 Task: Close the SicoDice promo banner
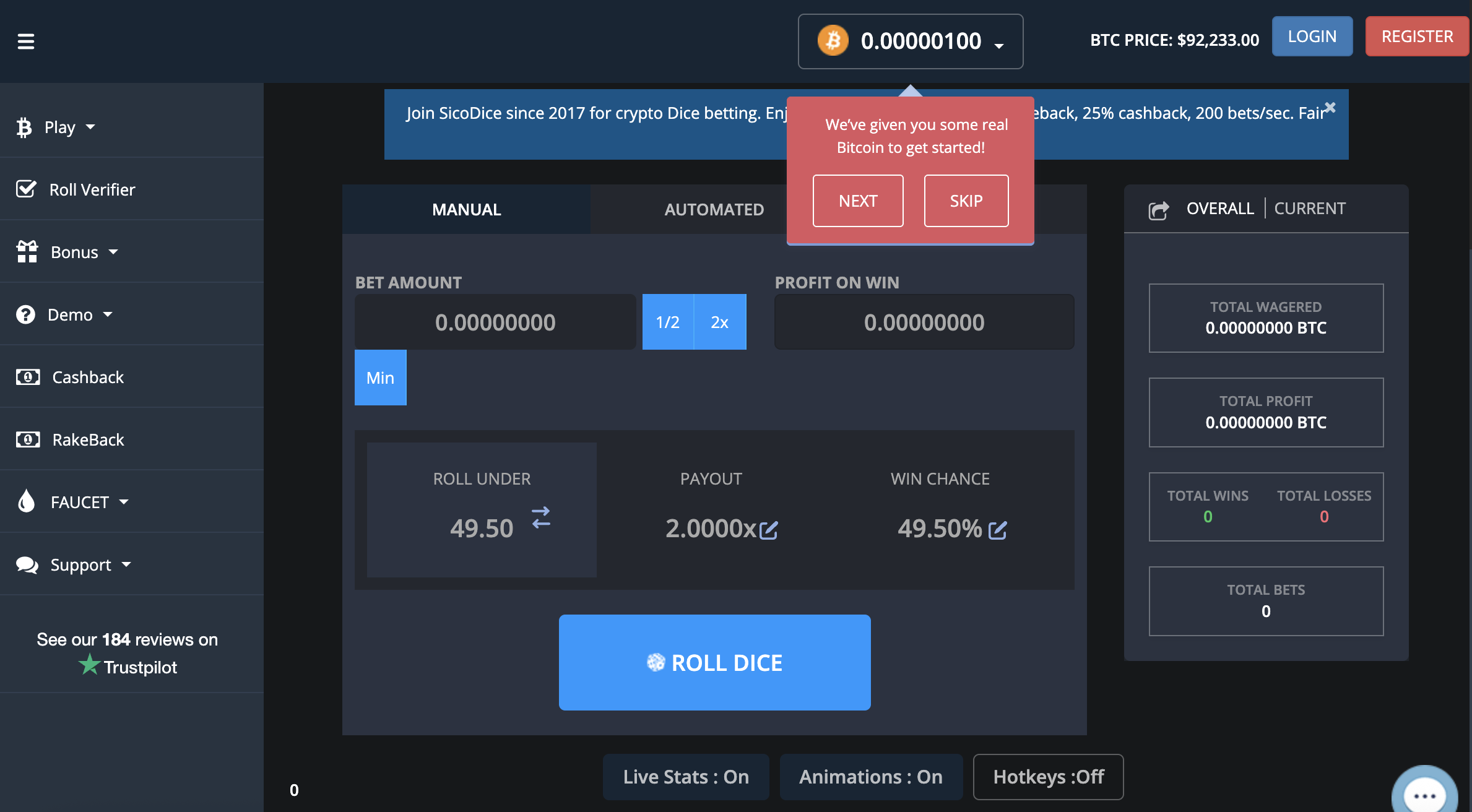[x=1330, y=107]
